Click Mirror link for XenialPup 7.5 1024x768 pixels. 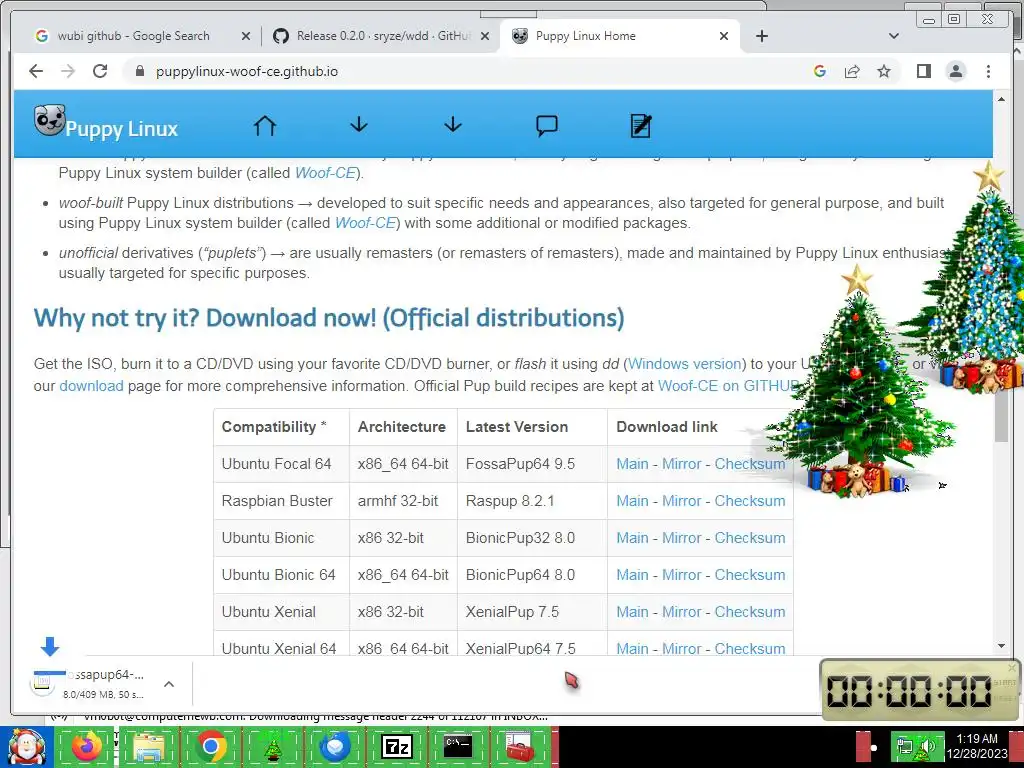(x=681, y=612)
